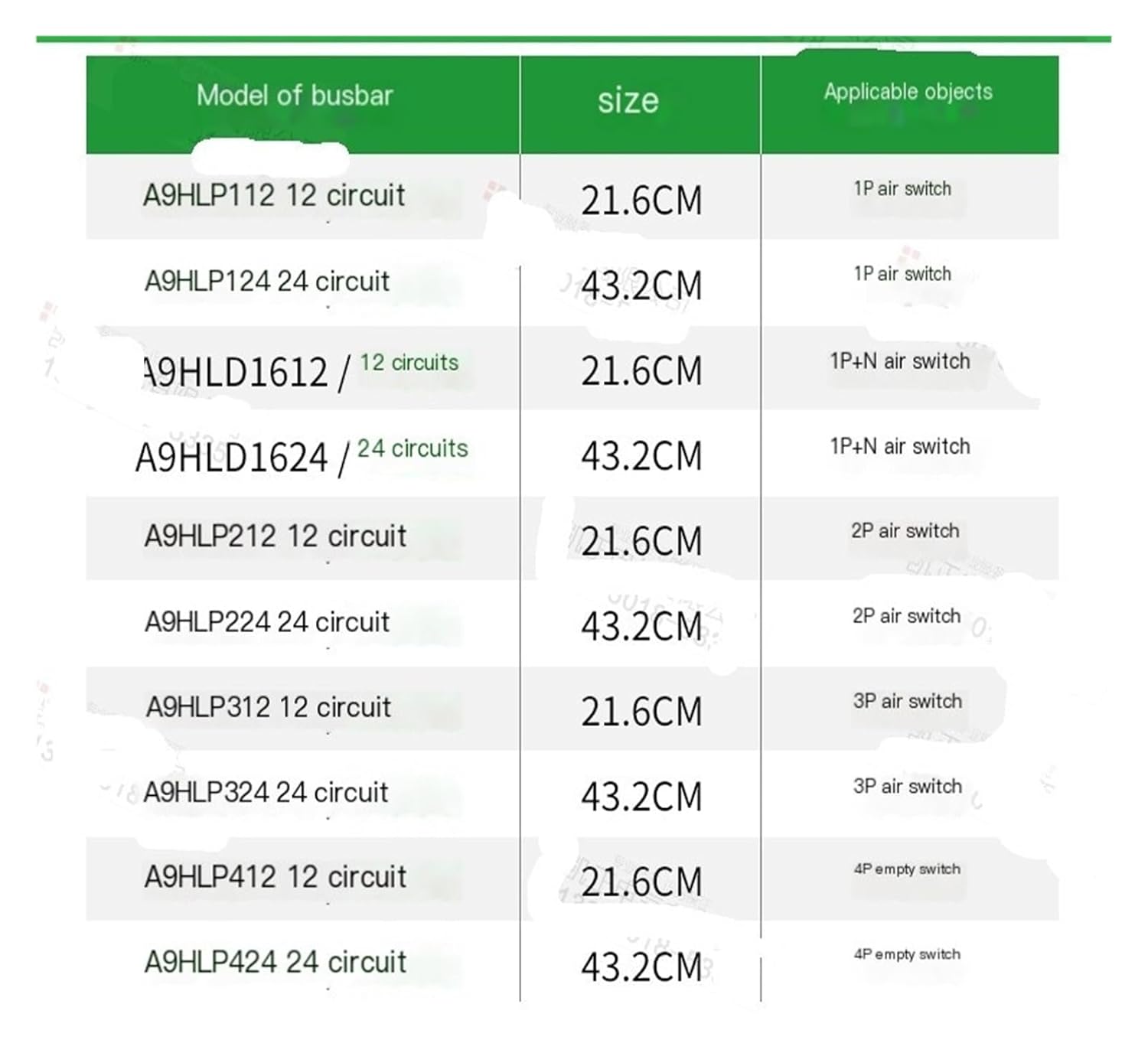Select the A9HLP124 24 circuit model
1148x1053 pixels.
click(x=267, y=281)
